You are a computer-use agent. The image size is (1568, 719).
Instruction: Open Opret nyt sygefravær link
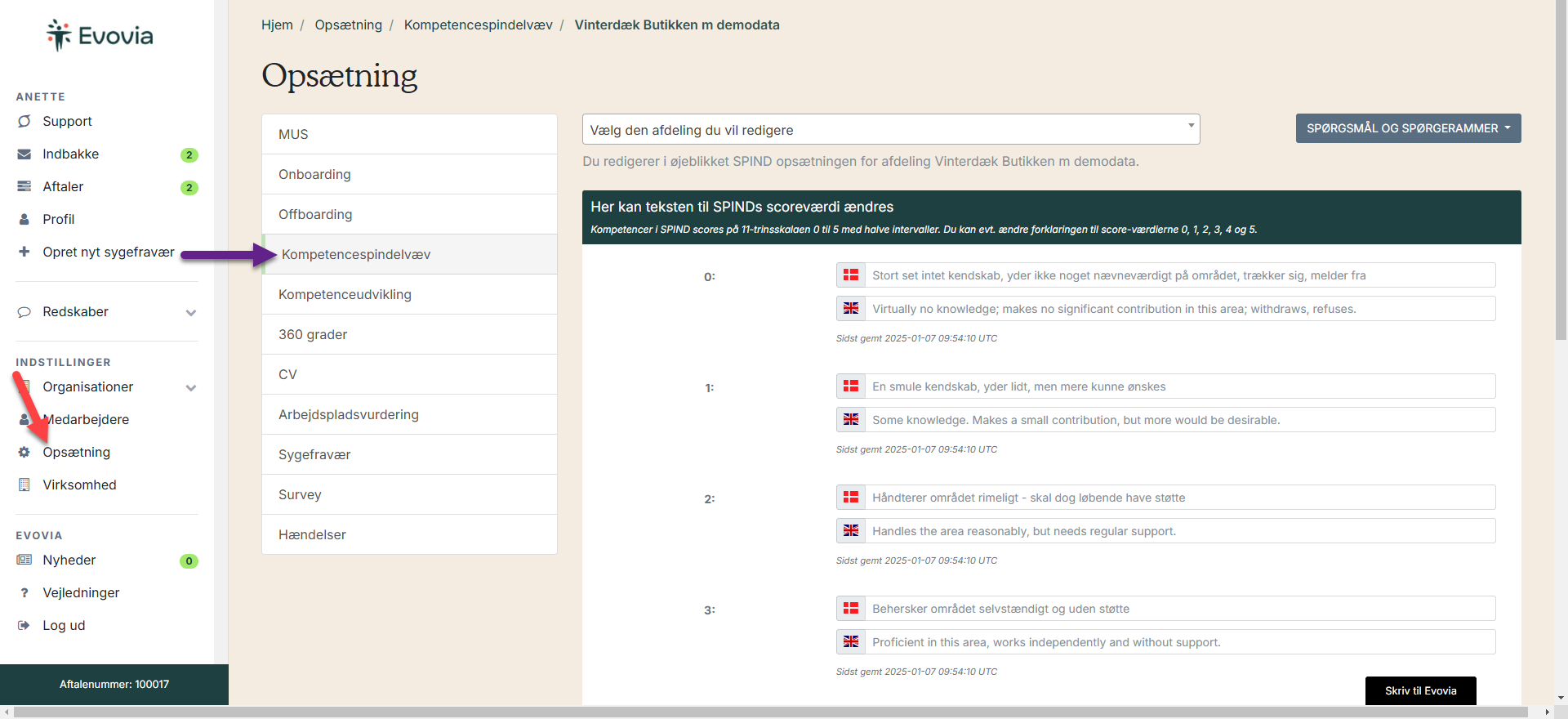pyautogui.click(x=109, y=252)
